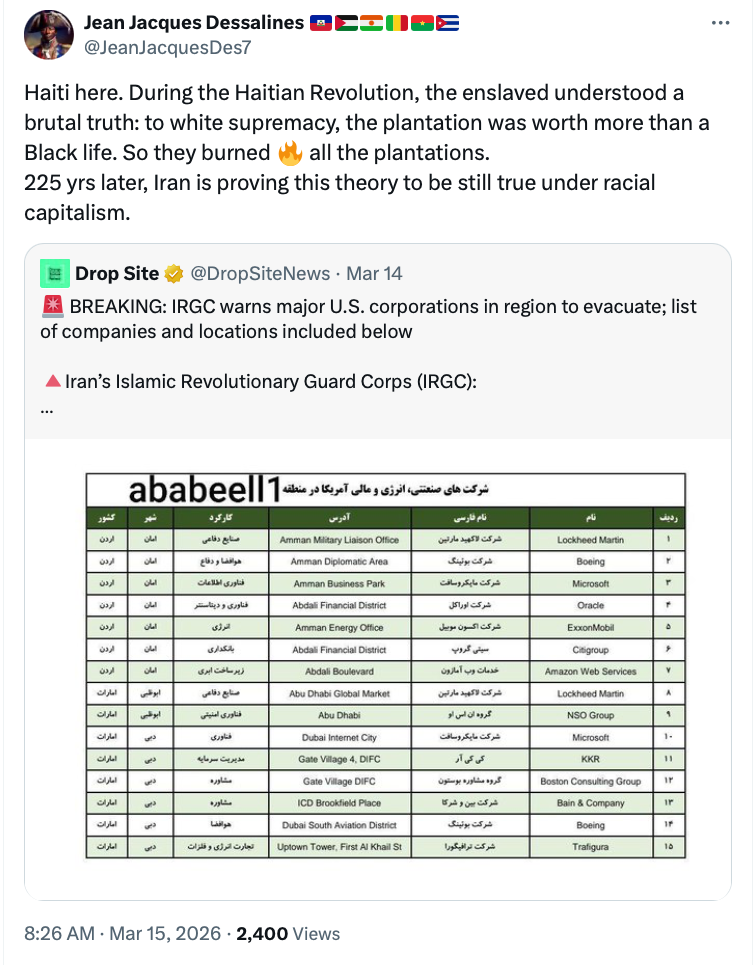Click Drop Site's gold verified badge
Image resolution: width=755 pixels, height=965 pixels.
pyautogui.click(x=174, y=273)
